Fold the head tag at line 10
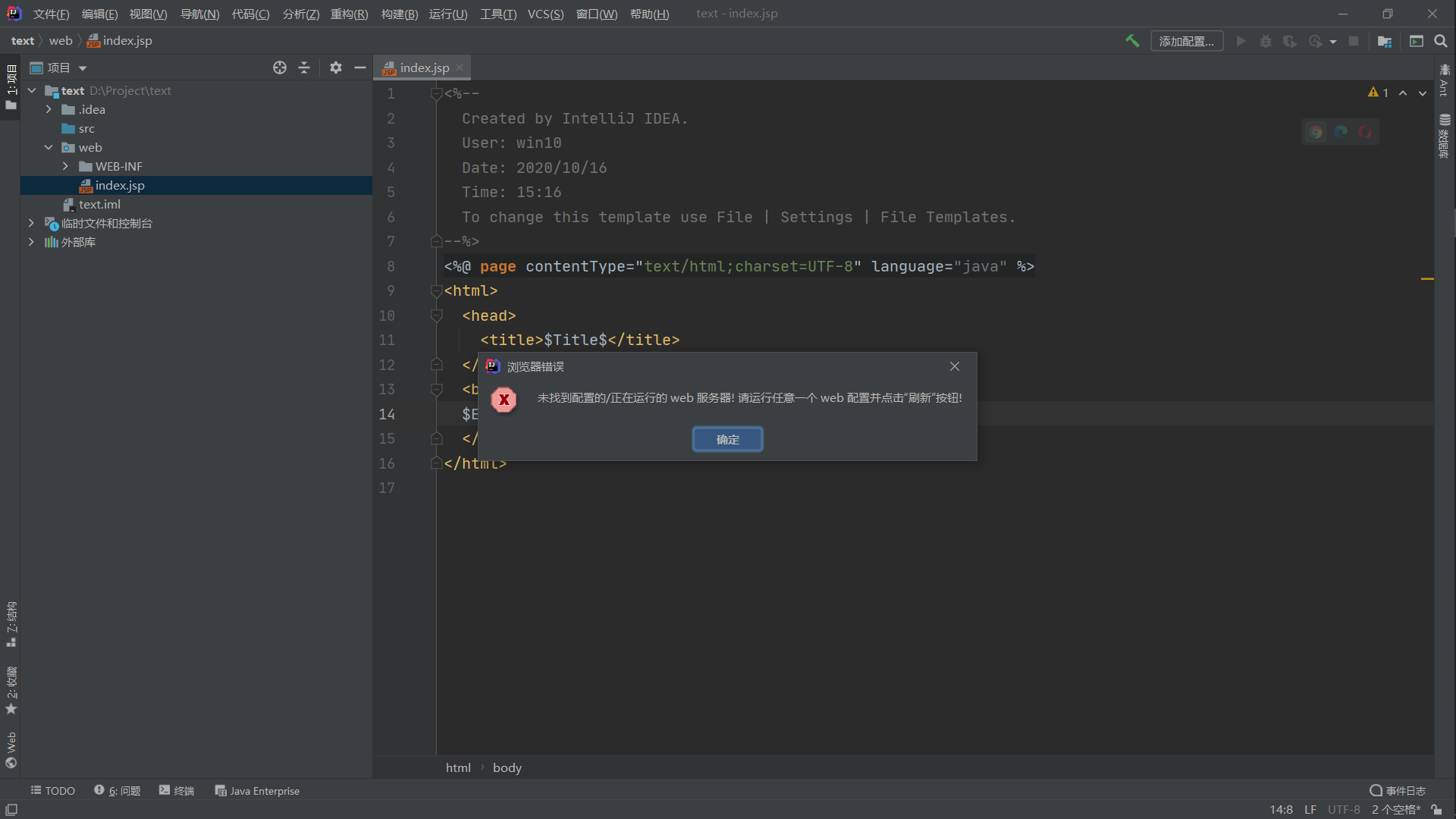The image size is (1456, 819). (436, 315)
